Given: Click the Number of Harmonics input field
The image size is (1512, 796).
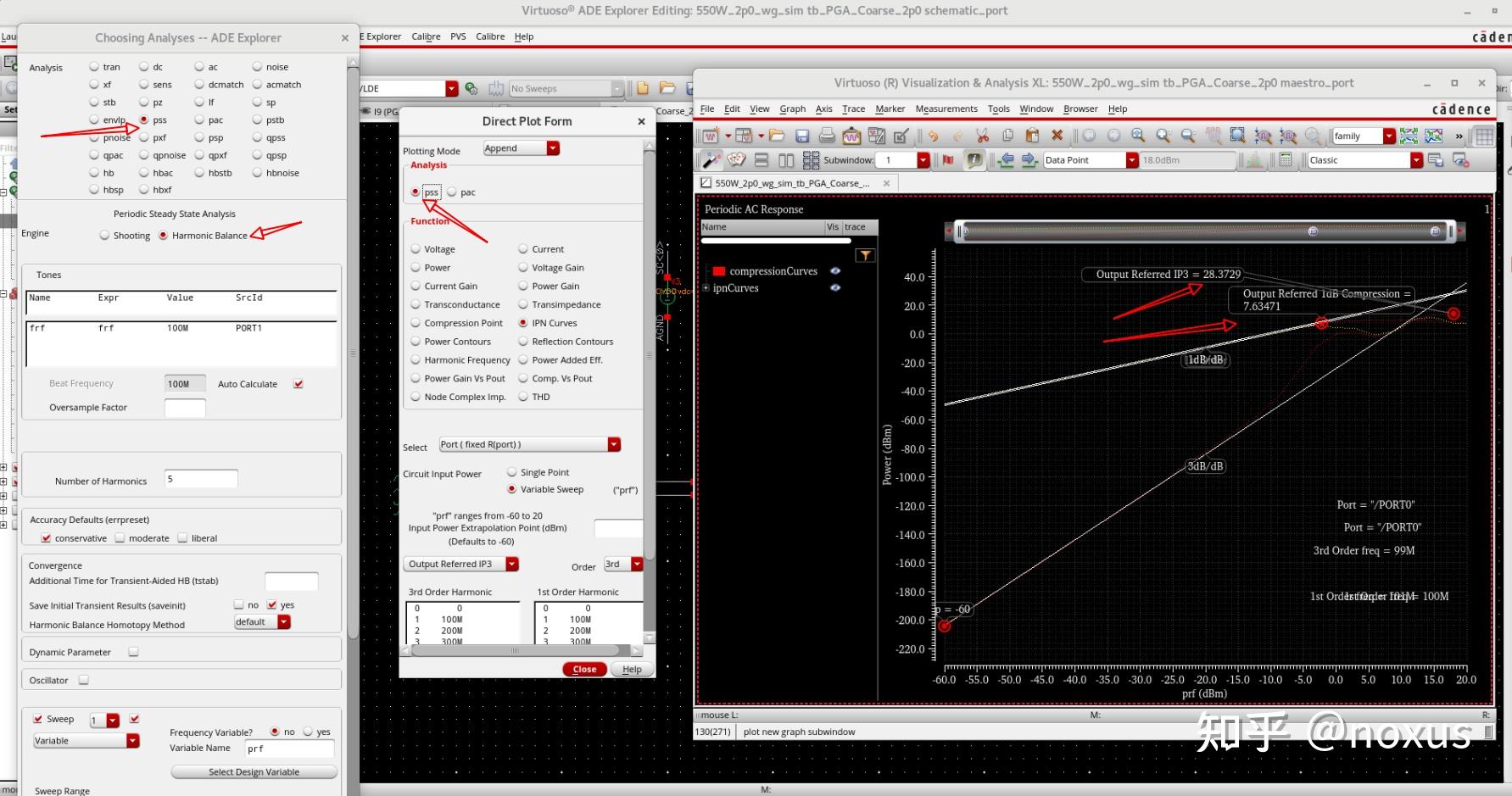Looking at the screenshot, I should (x=200, y=480).
